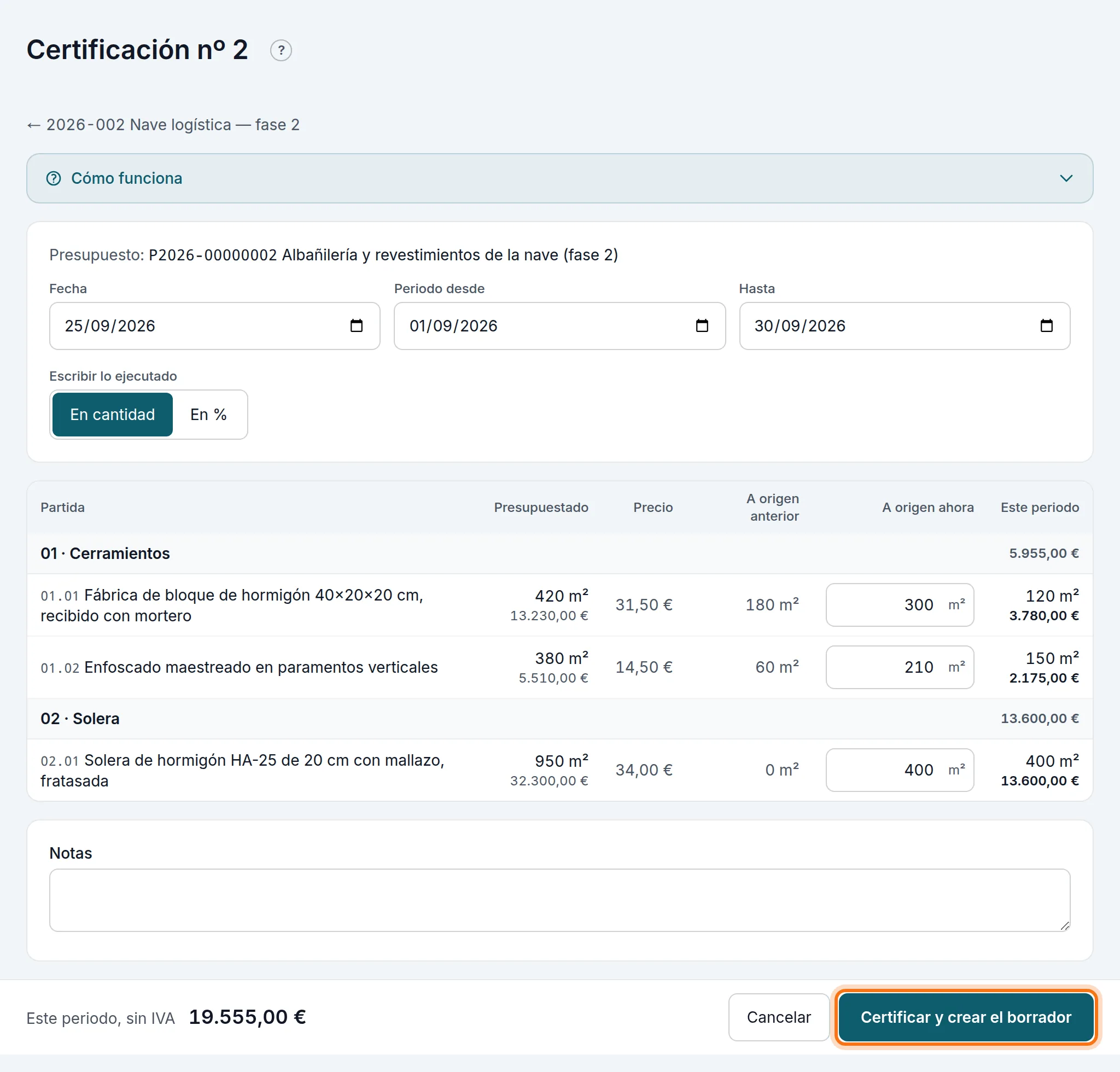Viewport: 1120px width, 1072px height.
Task: Click the 13.230,00 € budgeted amount
Action: point(549,615)
